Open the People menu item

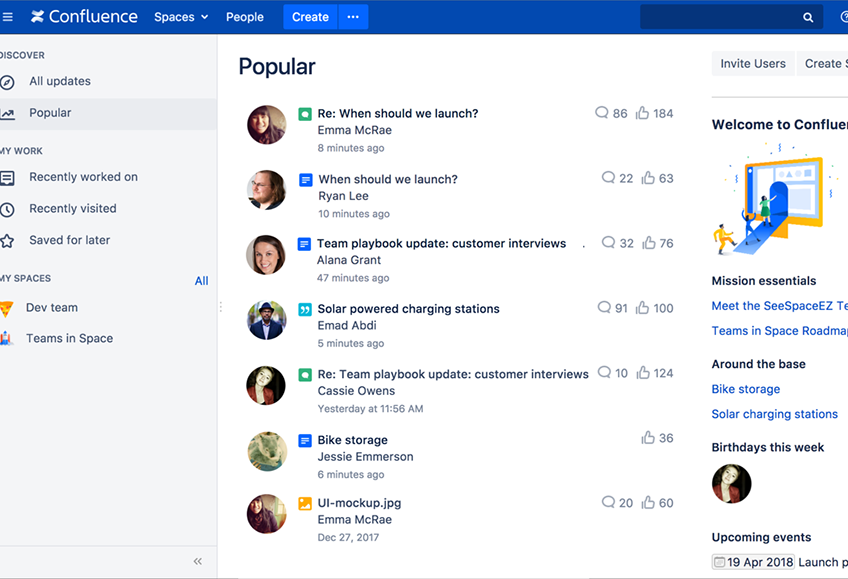(245, 17)
